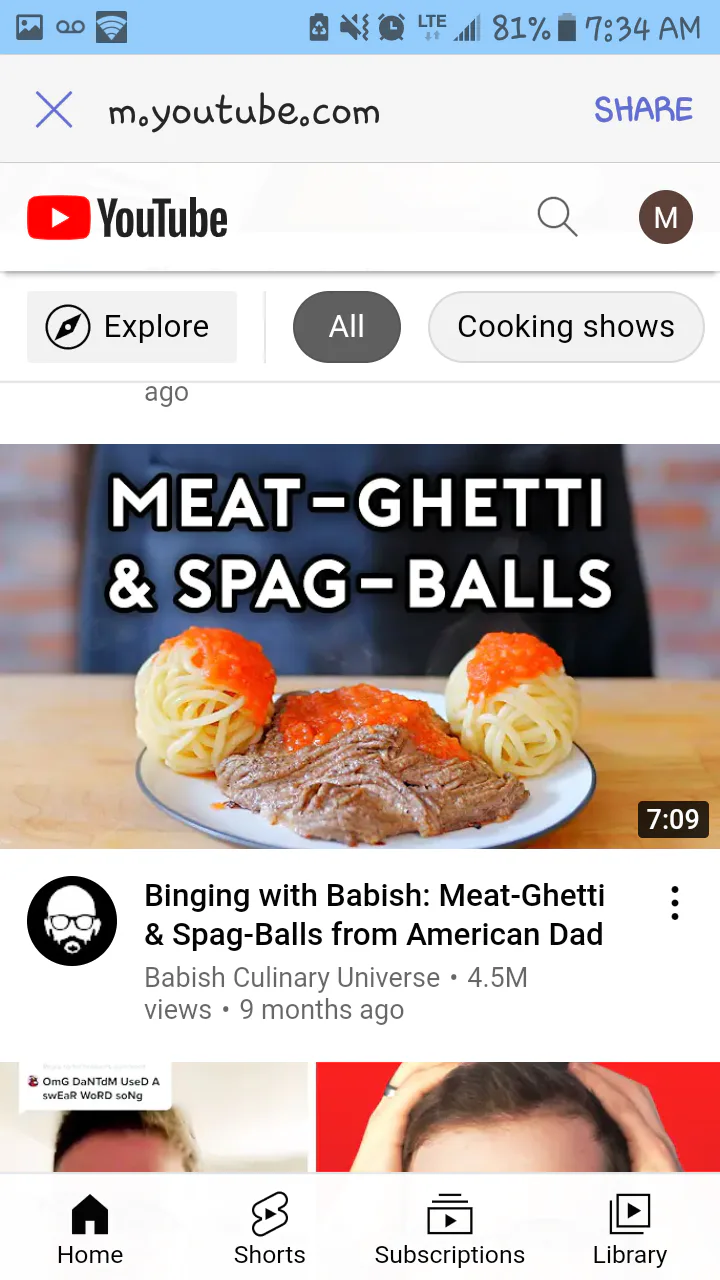
Task: Play the Meat-Ghetti & Spag-Balls video thumbnail
Action: pyautogui.click(x=360, y=646)
